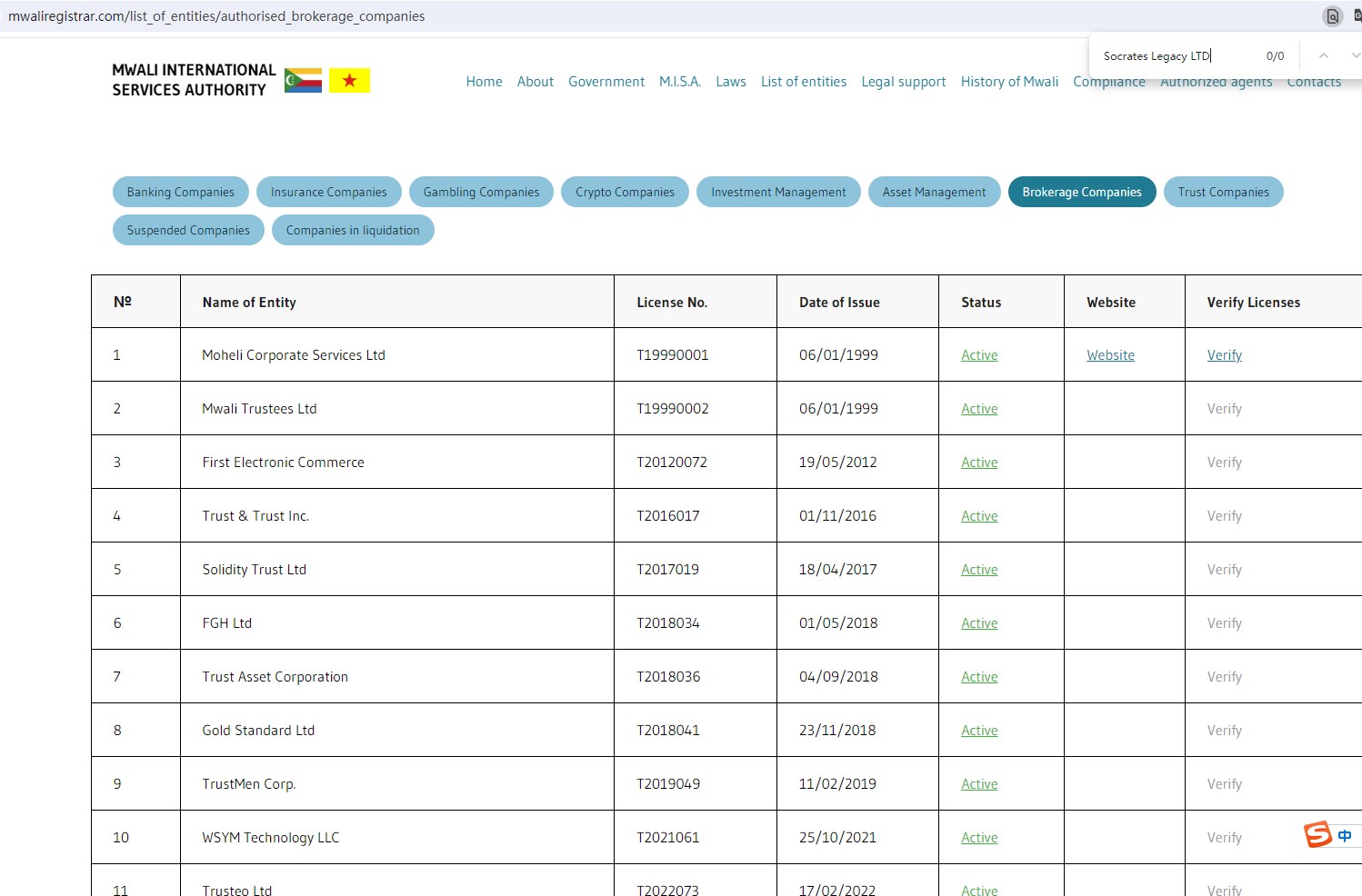Click the yellow Mwali flag with red star
Screen dimensions: 1362x896
coord(349,81)
